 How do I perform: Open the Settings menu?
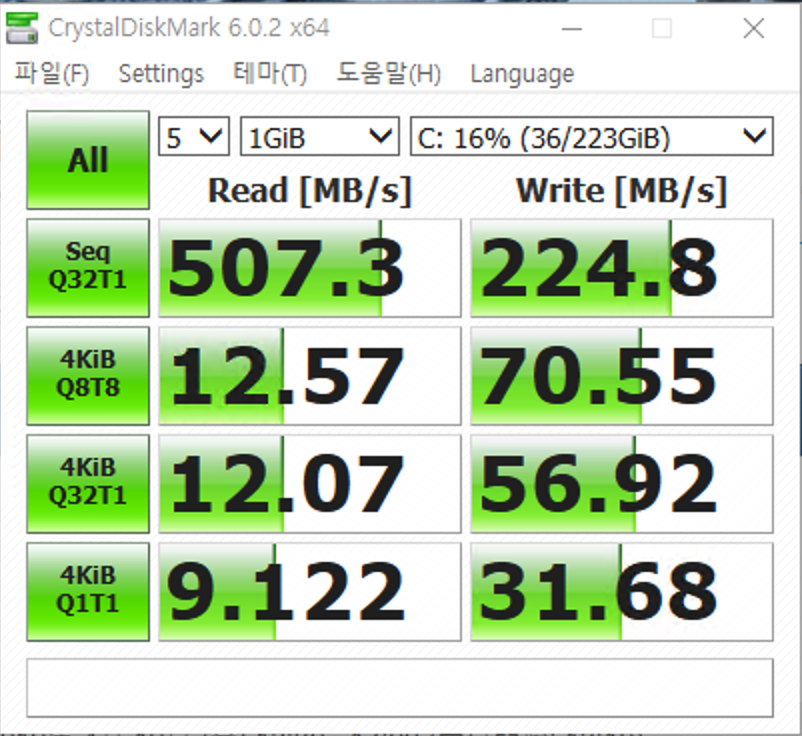tap(161, 74)
